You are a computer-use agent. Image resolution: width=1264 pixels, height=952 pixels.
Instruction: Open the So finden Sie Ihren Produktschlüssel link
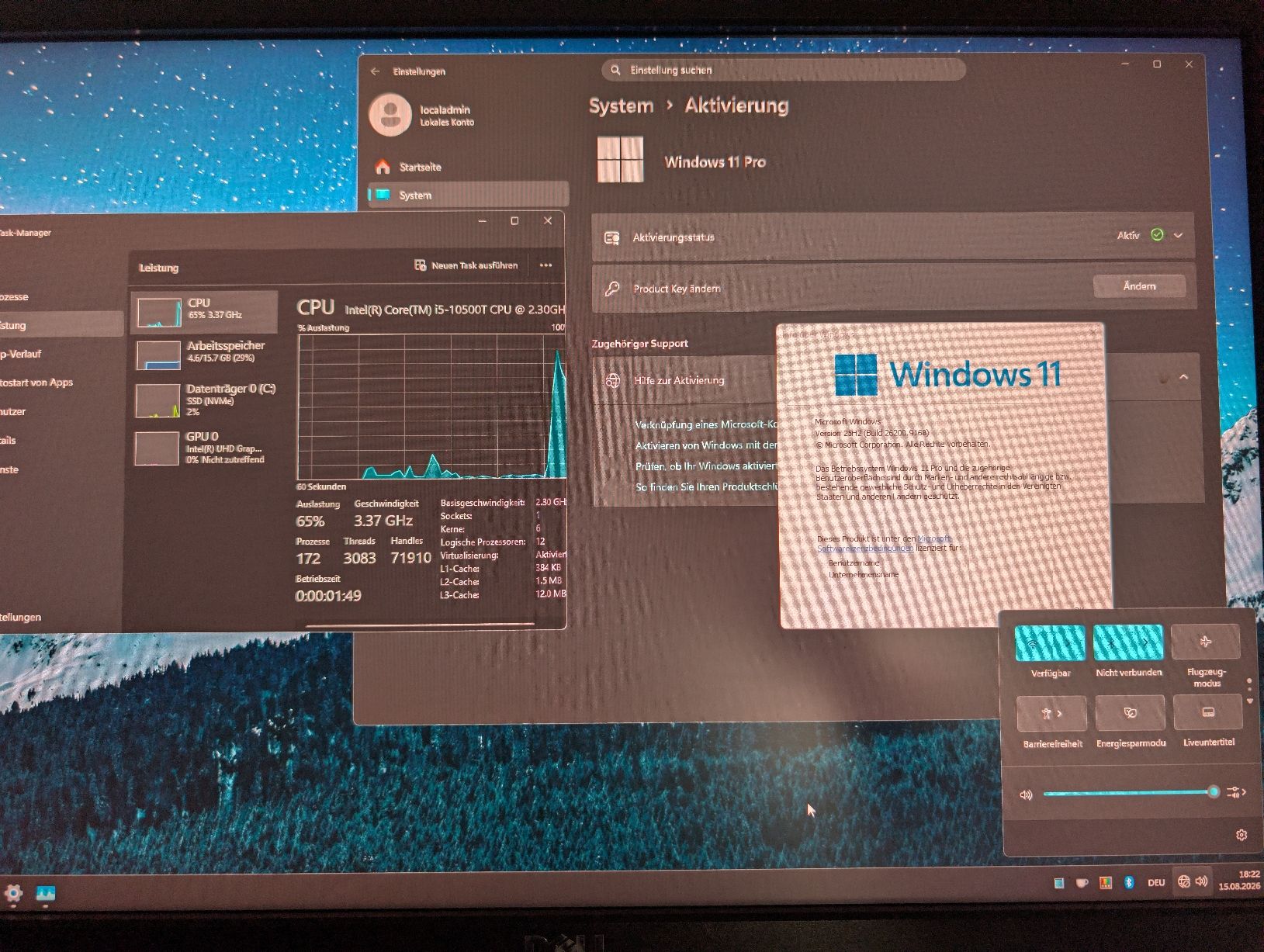click(x=706, y=487)
